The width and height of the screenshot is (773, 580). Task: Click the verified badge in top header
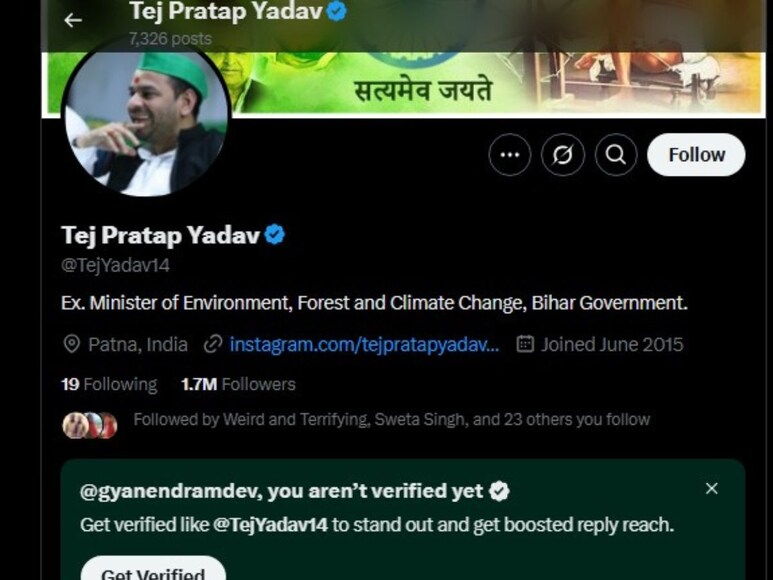(337, 11)
